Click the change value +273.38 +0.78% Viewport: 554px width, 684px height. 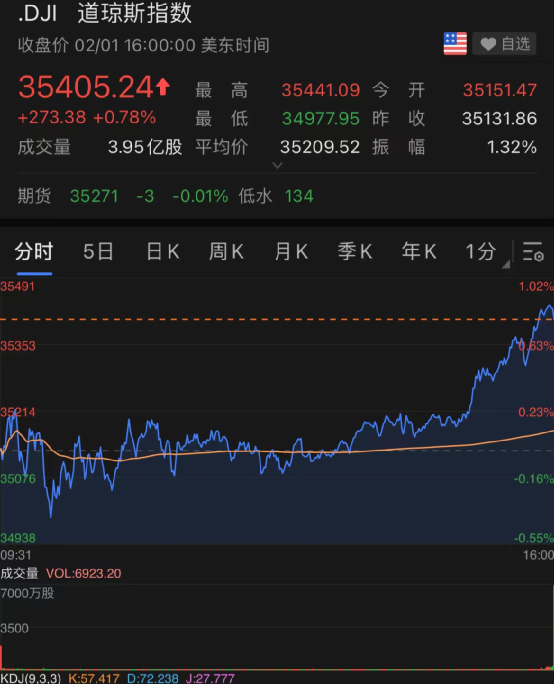tap(86, 117)
